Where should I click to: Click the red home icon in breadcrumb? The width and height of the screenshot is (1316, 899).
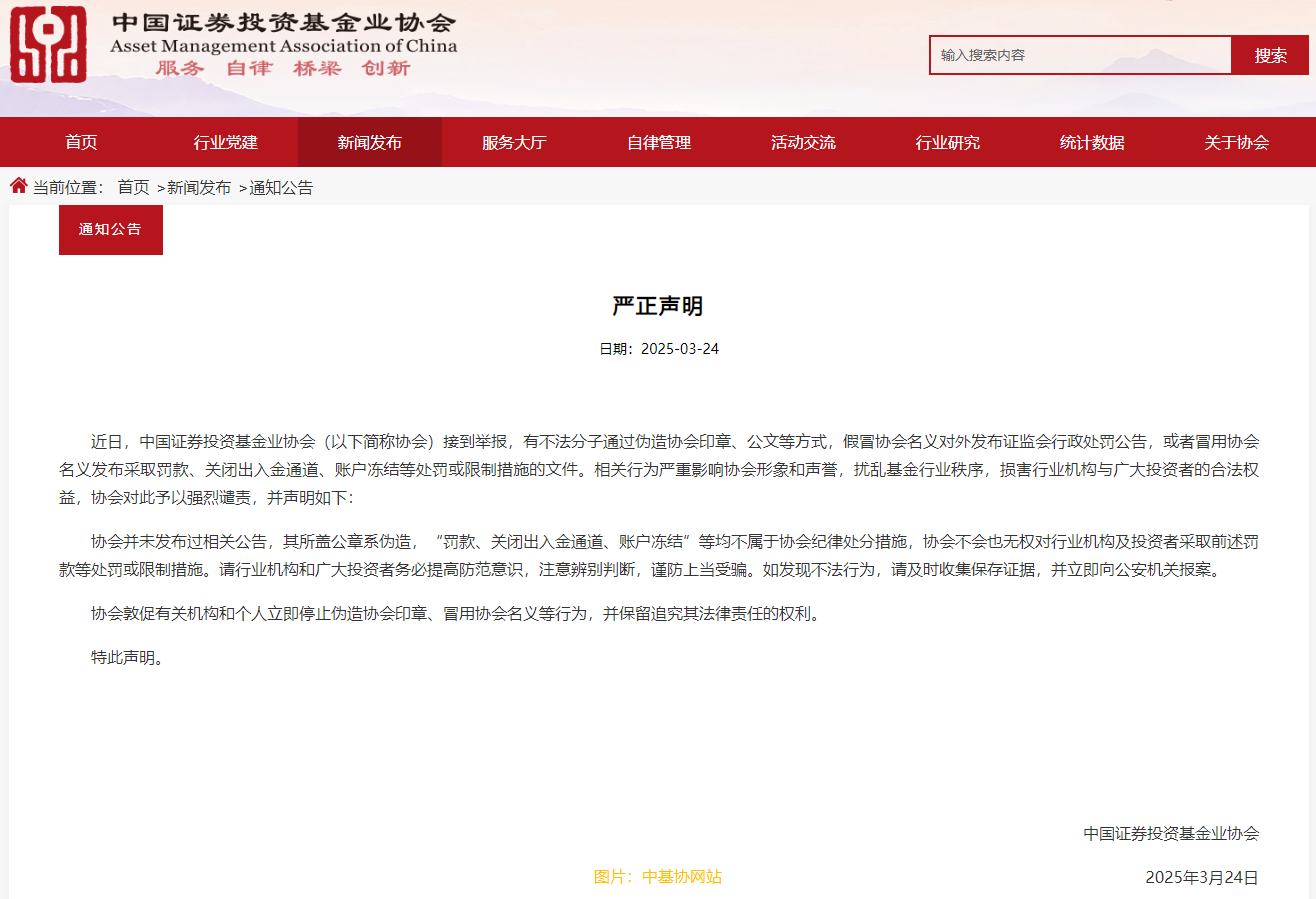tap(19, 186)
